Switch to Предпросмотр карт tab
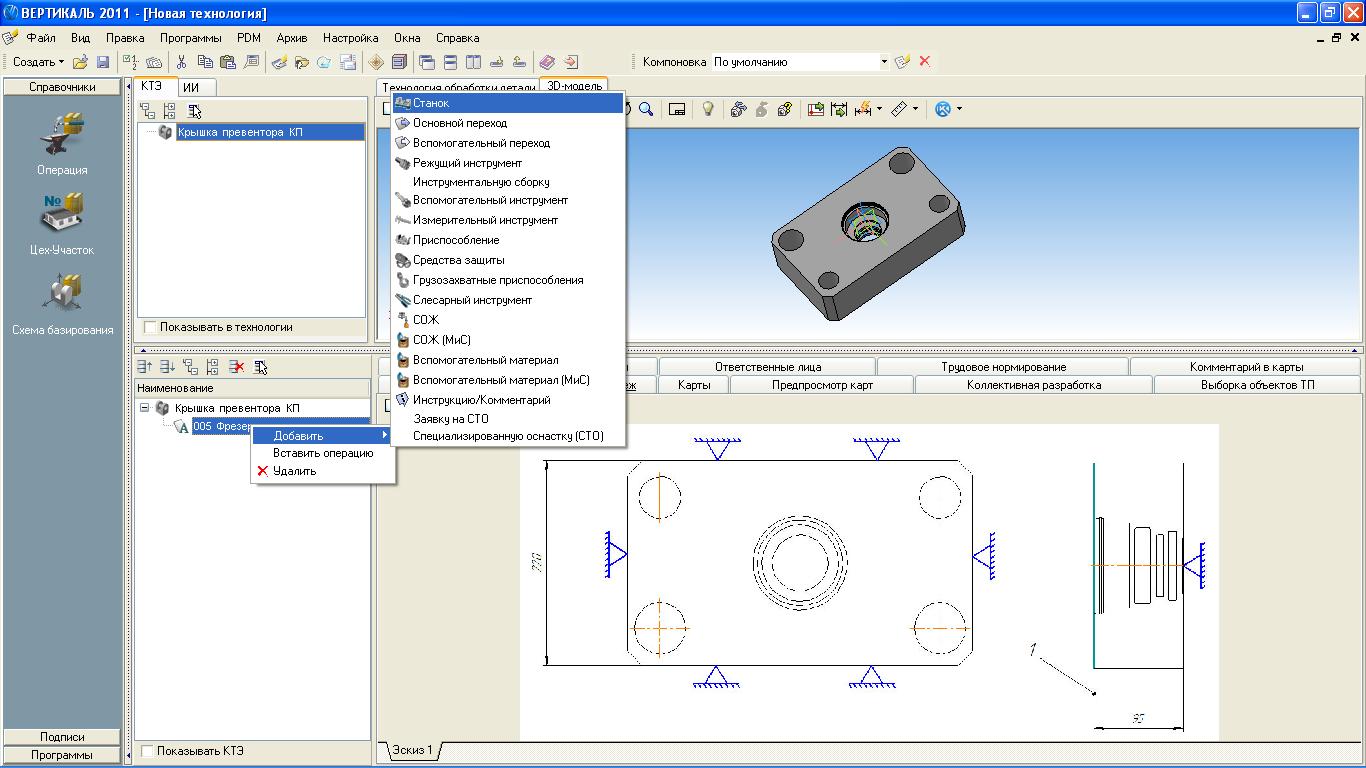The height and width of the screenshot is (768, 1366). pyautogui.click(x=822, y=385)
